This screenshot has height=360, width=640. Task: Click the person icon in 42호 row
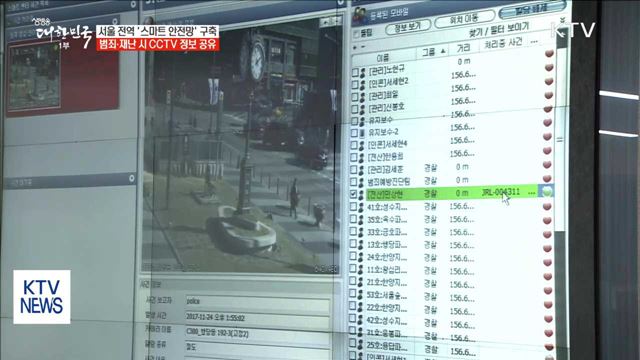pos(360,321)
